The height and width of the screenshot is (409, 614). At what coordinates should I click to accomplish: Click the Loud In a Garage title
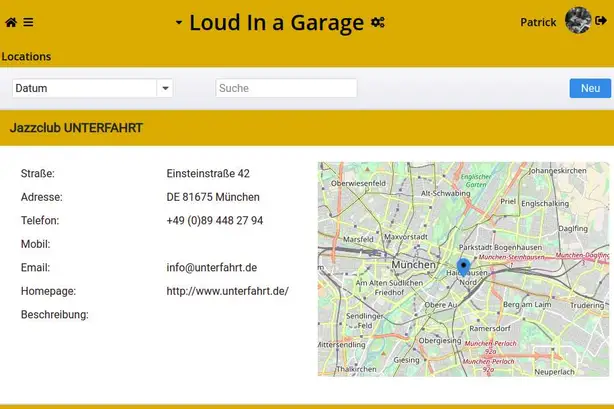(x=277, y=22)
